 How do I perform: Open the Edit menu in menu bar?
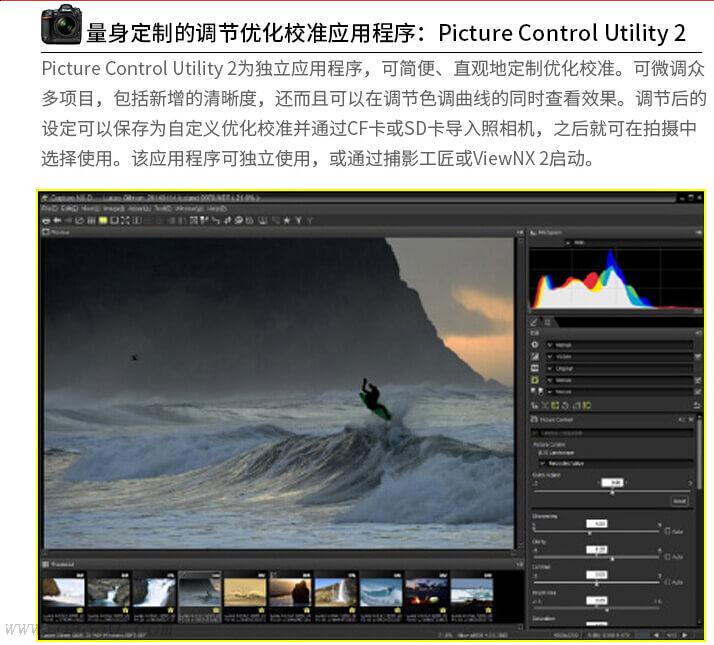click(x=69, y=209)
